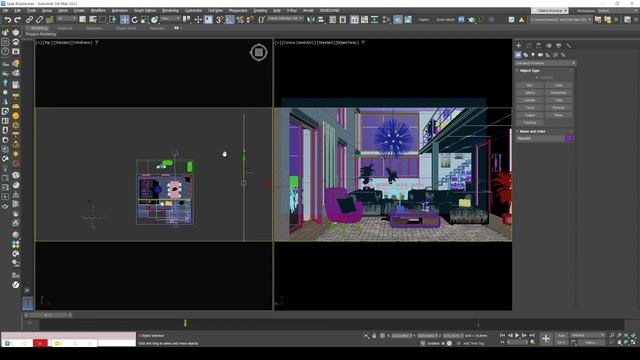The width and height of the screenshot is (640, 360).
Task: Switch to the Object Paint ribbon tab
Action: 126,28
